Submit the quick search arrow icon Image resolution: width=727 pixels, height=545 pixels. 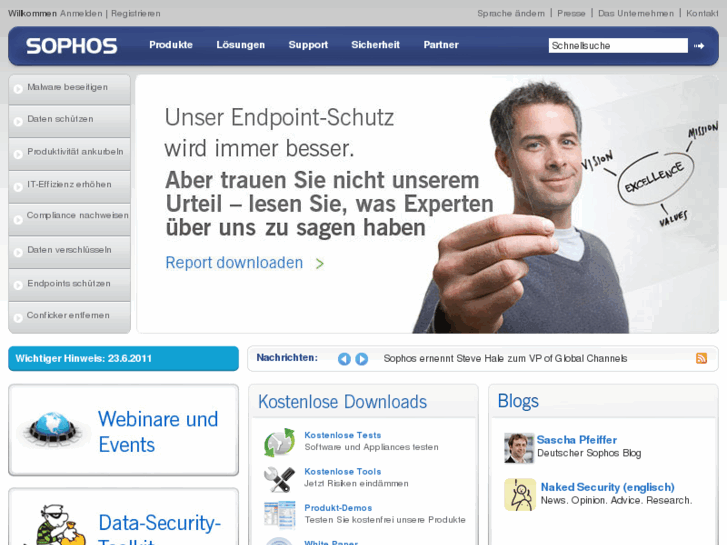point(699,46)
